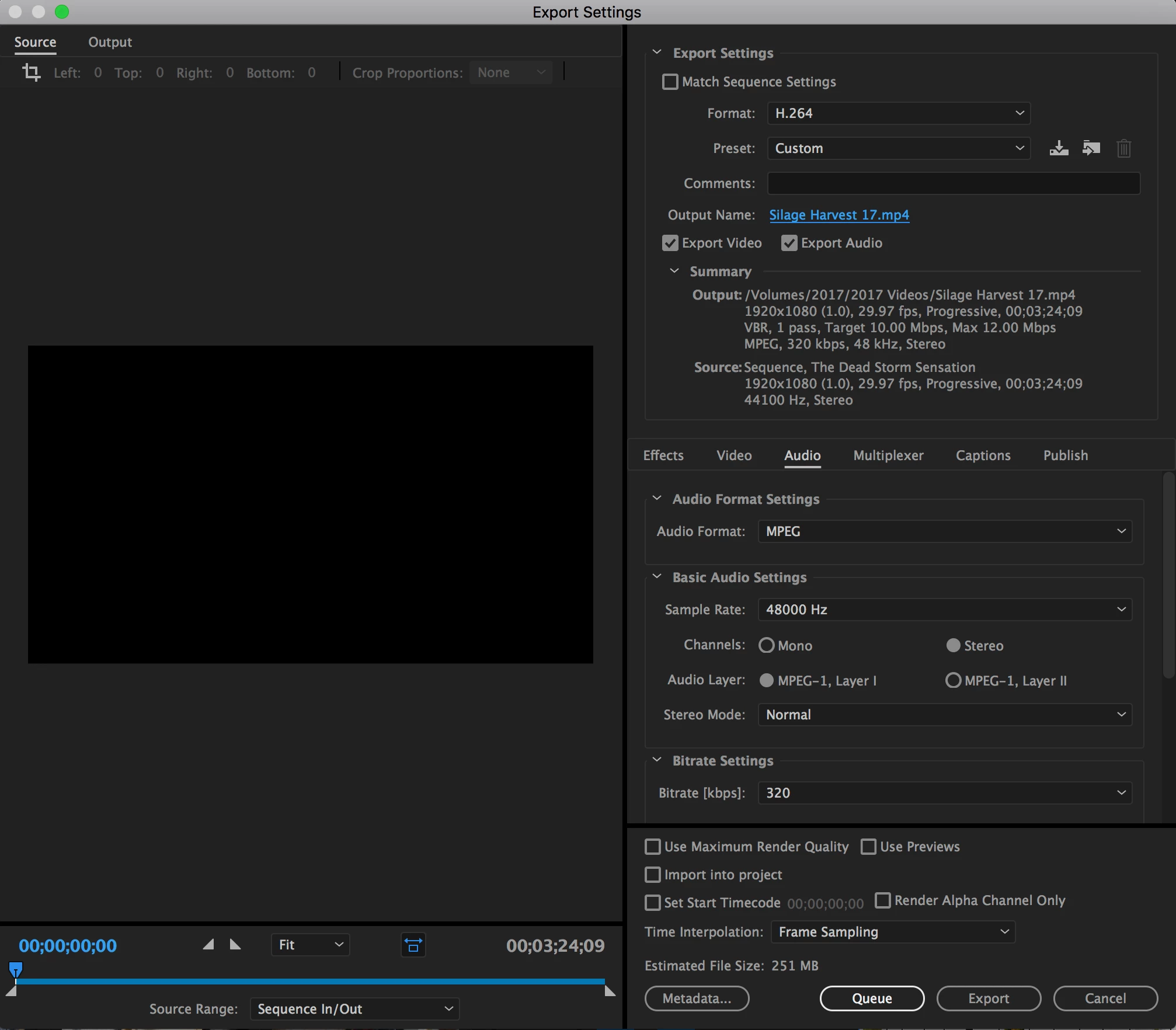Open the Silage Harvest 17.mp4 output link

pos(838,215)
